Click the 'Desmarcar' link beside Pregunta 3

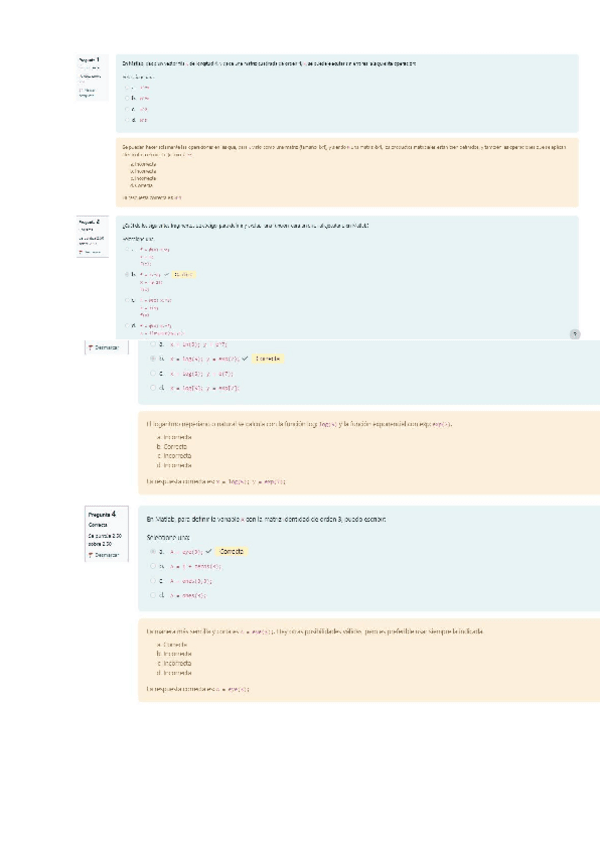coord(108,346)
